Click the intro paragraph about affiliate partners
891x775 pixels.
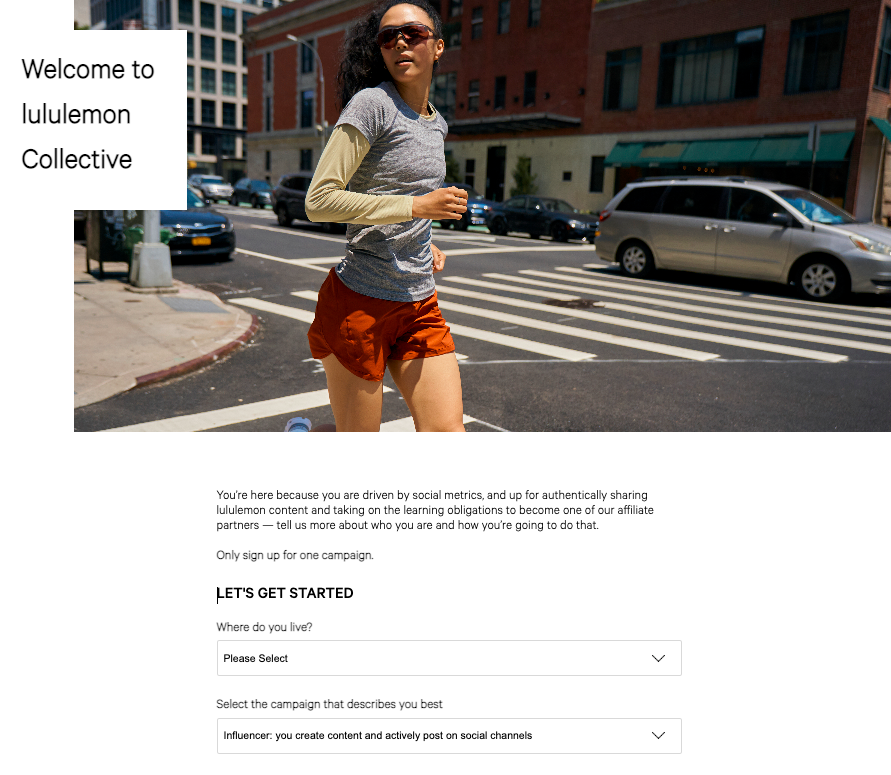tap(435, 510)
